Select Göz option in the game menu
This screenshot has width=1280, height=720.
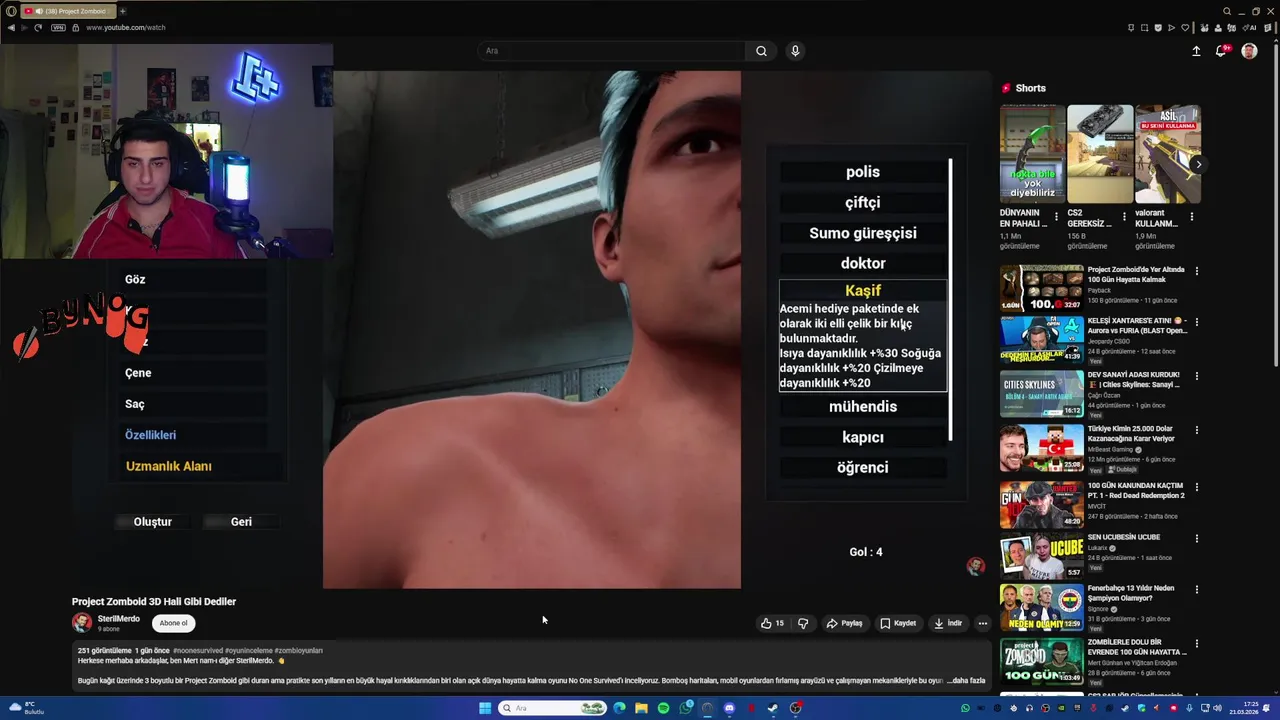click(135, 279)
